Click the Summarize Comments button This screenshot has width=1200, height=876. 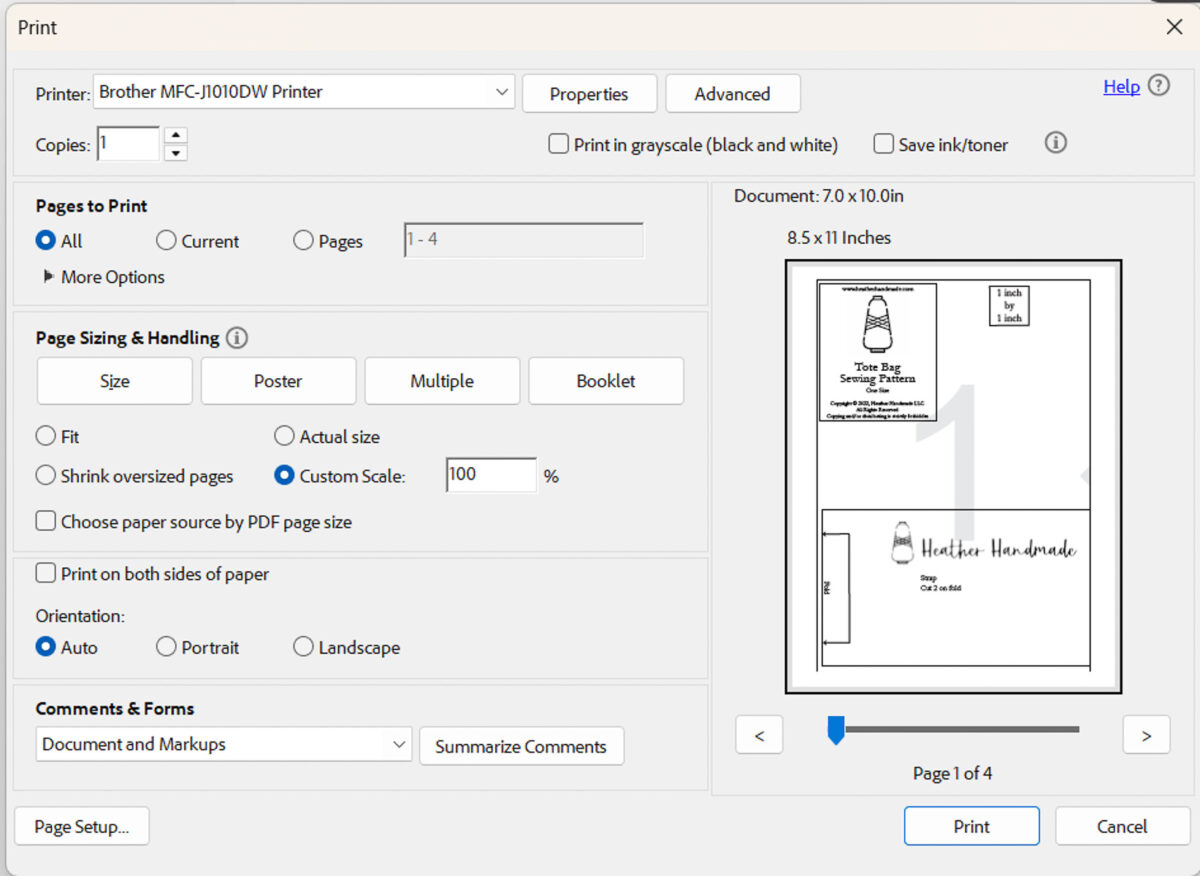click(x=521, y=746)
